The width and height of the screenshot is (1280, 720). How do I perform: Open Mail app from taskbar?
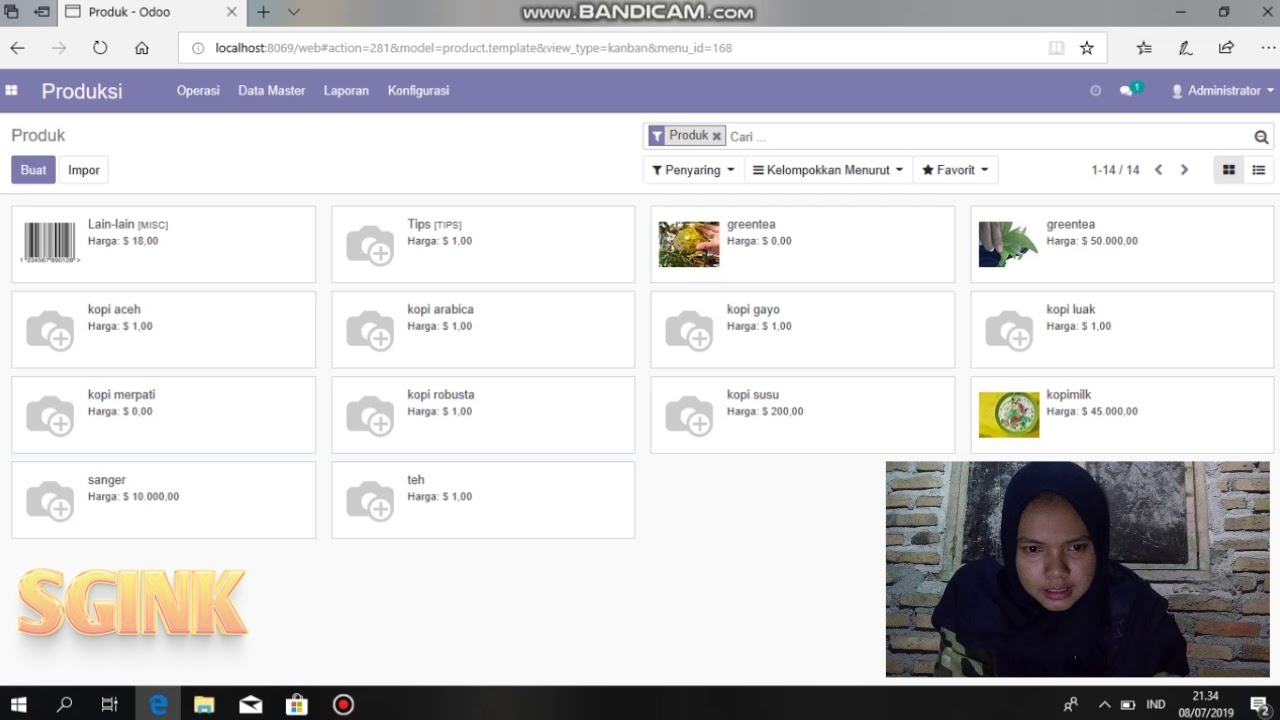[x=250, y=704]
